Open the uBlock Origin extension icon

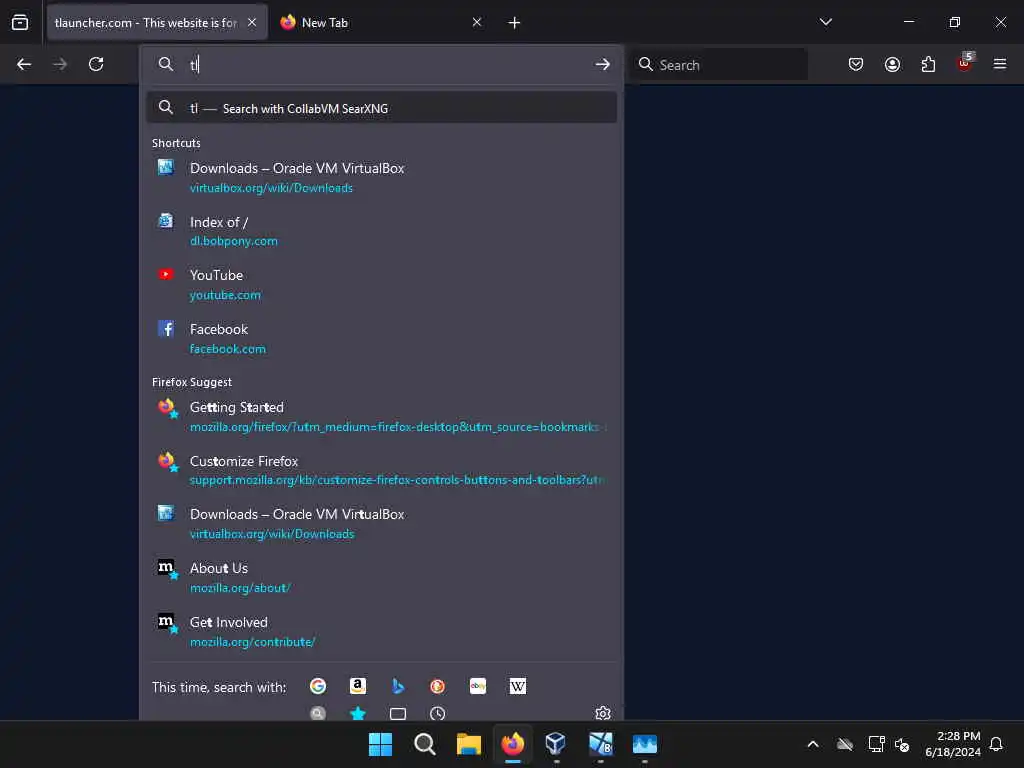point(965,63)
